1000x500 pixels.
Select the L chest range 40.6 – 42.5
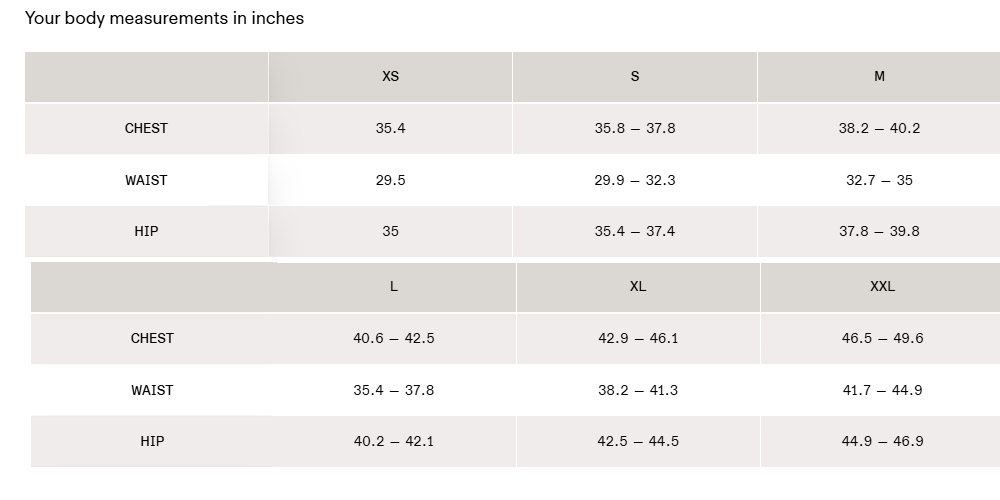(394, 338)
